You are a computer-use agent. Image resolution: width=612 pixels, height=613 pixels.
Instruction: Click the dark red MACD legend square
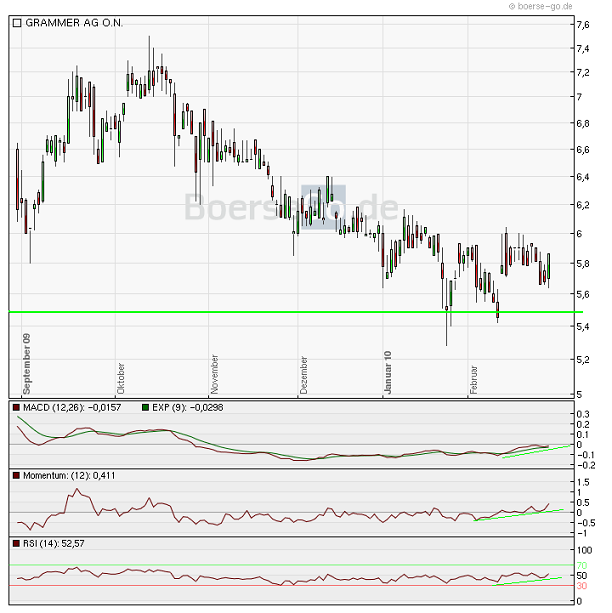[x=16, y=408]
